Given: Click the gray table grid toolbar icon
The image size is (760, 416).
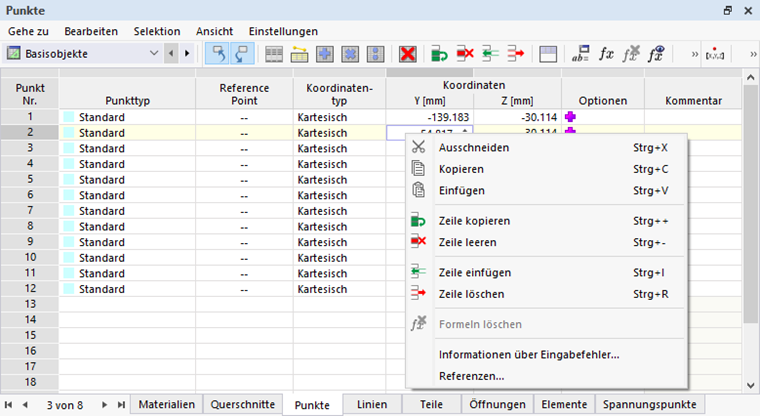Looking at the screenshot, I should 274,54.
